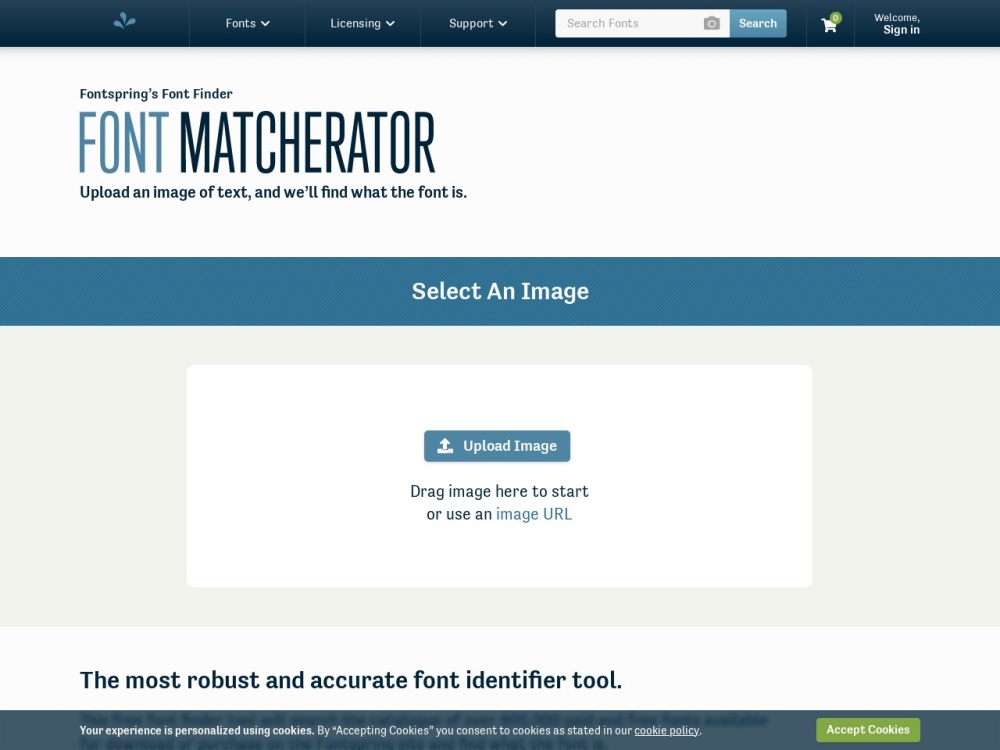Screen dimensions: 1000x750
Task: Click 'Upload an image of text' tagline
Action: 273,192
